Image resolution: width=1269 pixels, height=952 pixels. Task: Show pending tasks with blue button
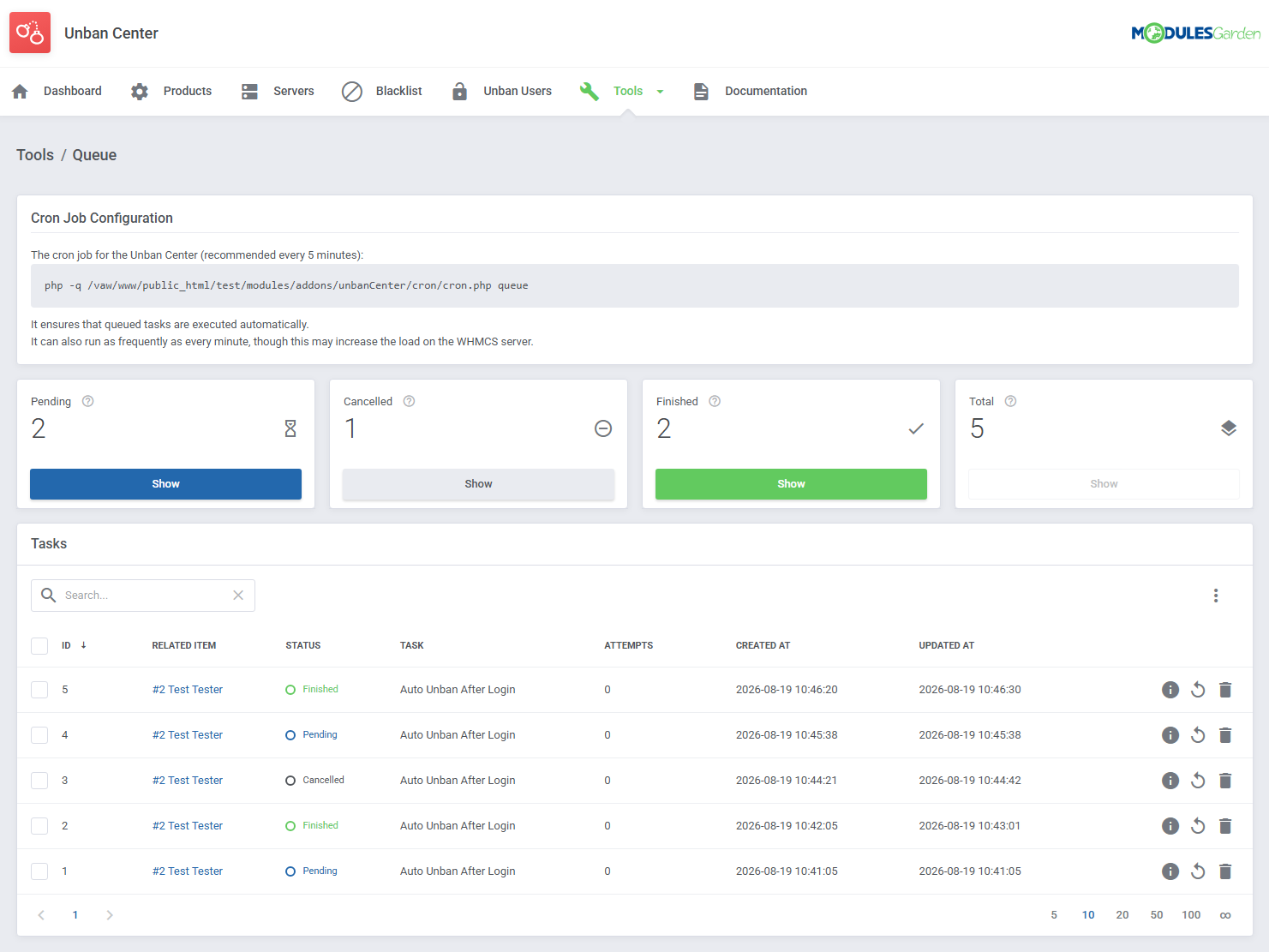pos(165,484)
